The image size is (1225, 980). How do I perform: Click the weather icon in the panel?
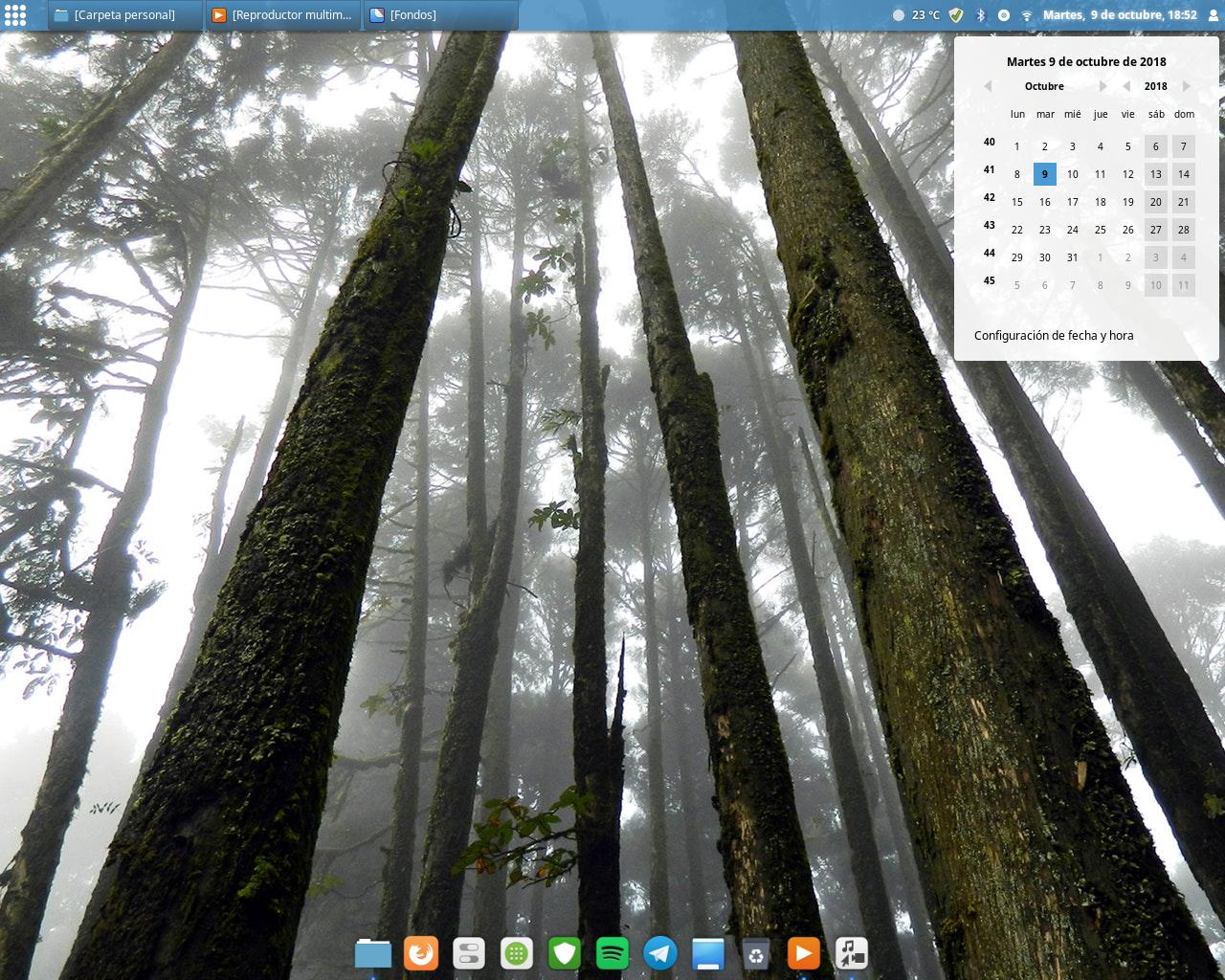coord(898,15)
